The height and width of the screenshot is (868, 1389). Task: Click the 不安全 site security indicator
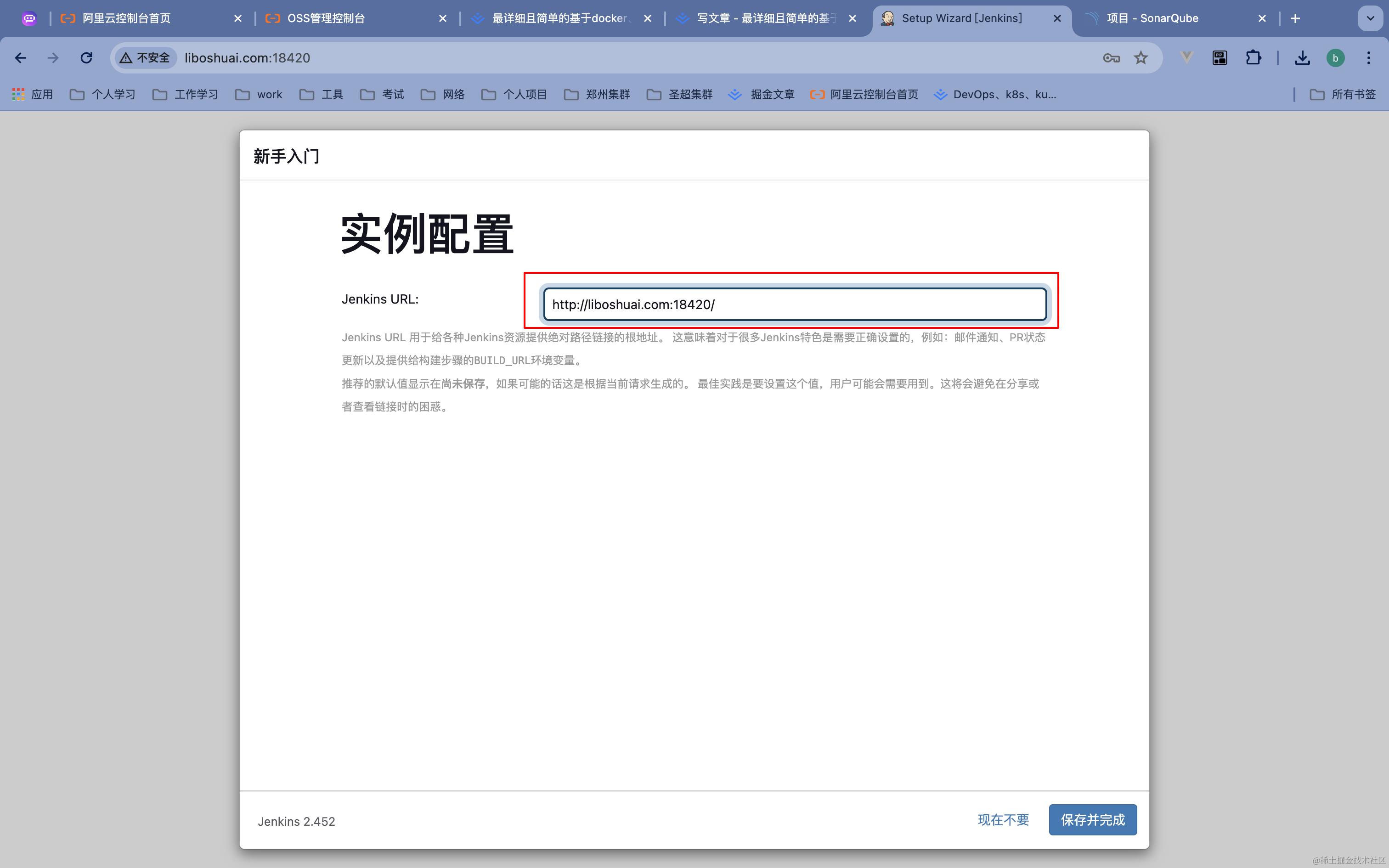tap(146, 58)
